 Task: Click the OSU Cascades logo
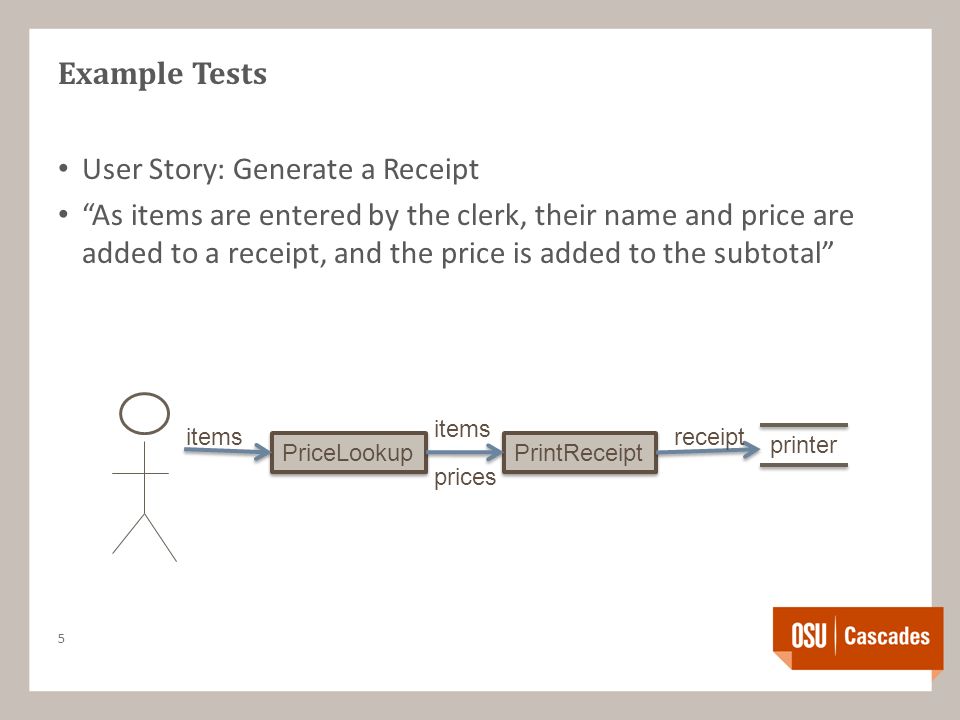pyautogui.click(x=858, y=638)
